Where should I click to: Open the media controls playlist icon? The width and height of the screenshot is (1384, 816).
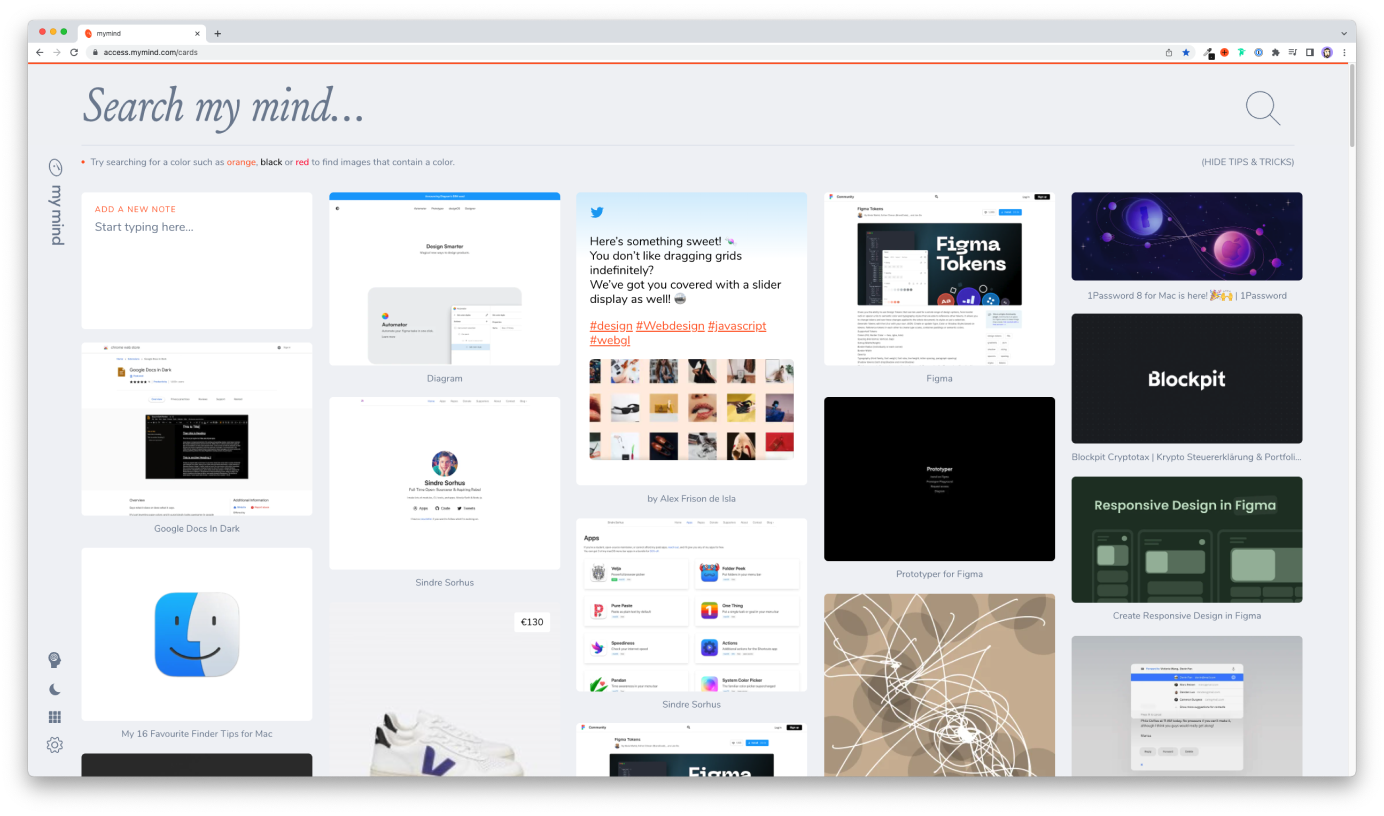1292,52
